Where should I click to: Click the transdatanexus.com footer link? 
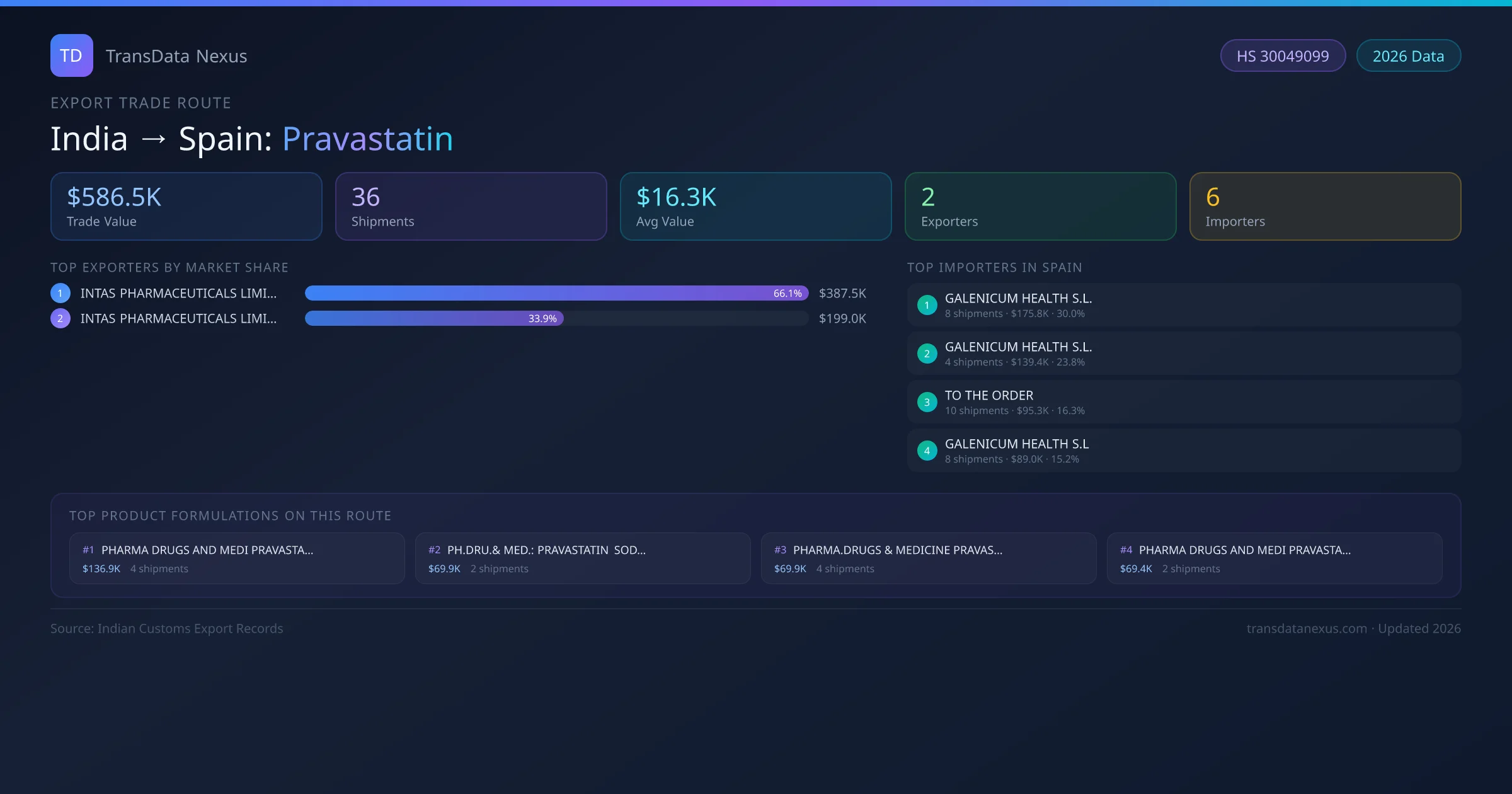tap(1306, 628)
